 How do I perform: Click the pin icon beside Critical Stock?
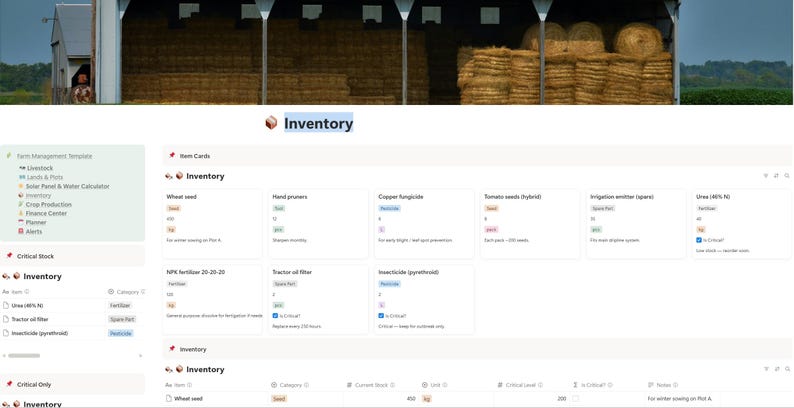point(9,256)
